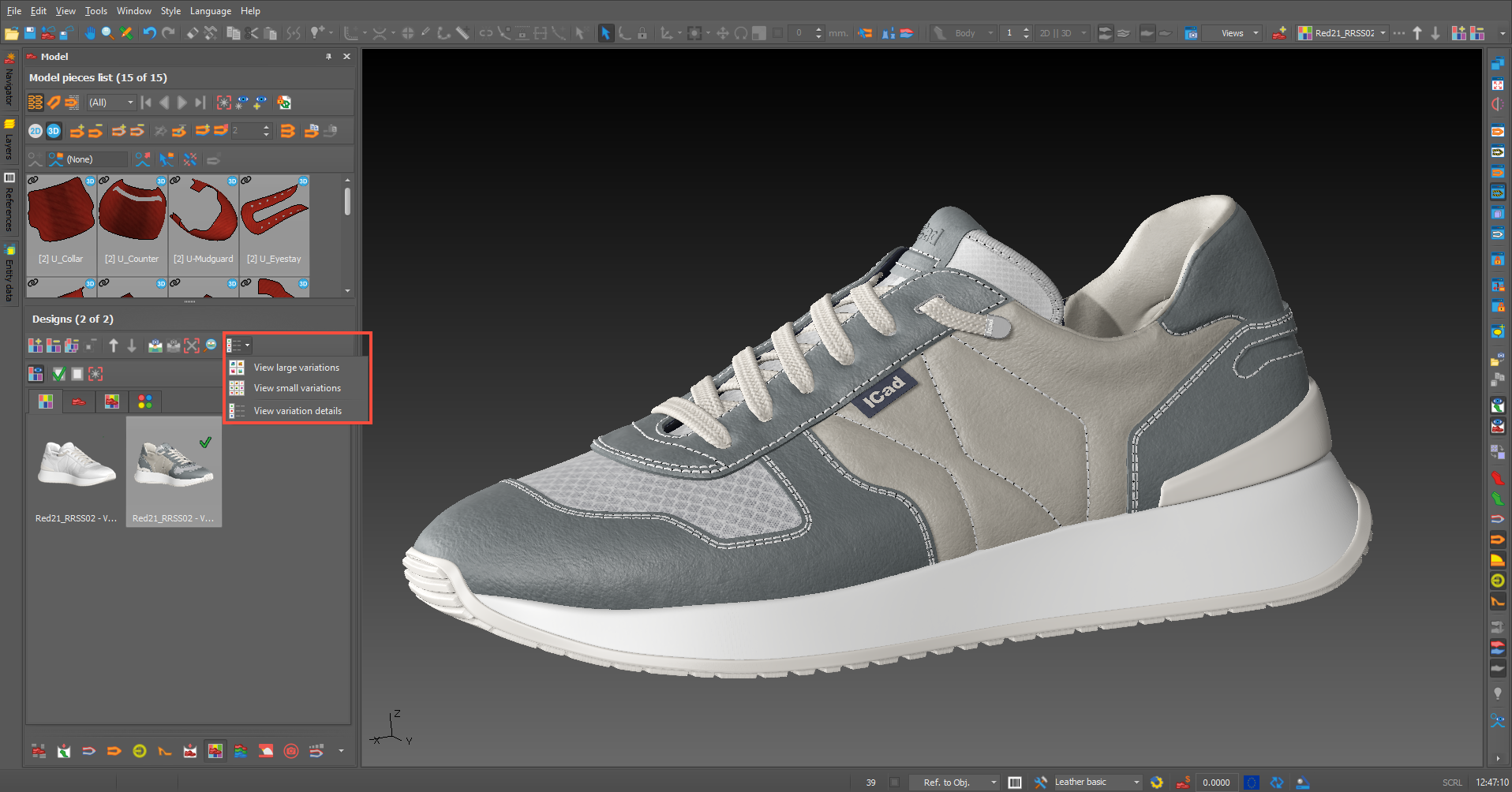The image size is (1512, 792).
Task: Open the Layers side tab
Action: point(9,140)
